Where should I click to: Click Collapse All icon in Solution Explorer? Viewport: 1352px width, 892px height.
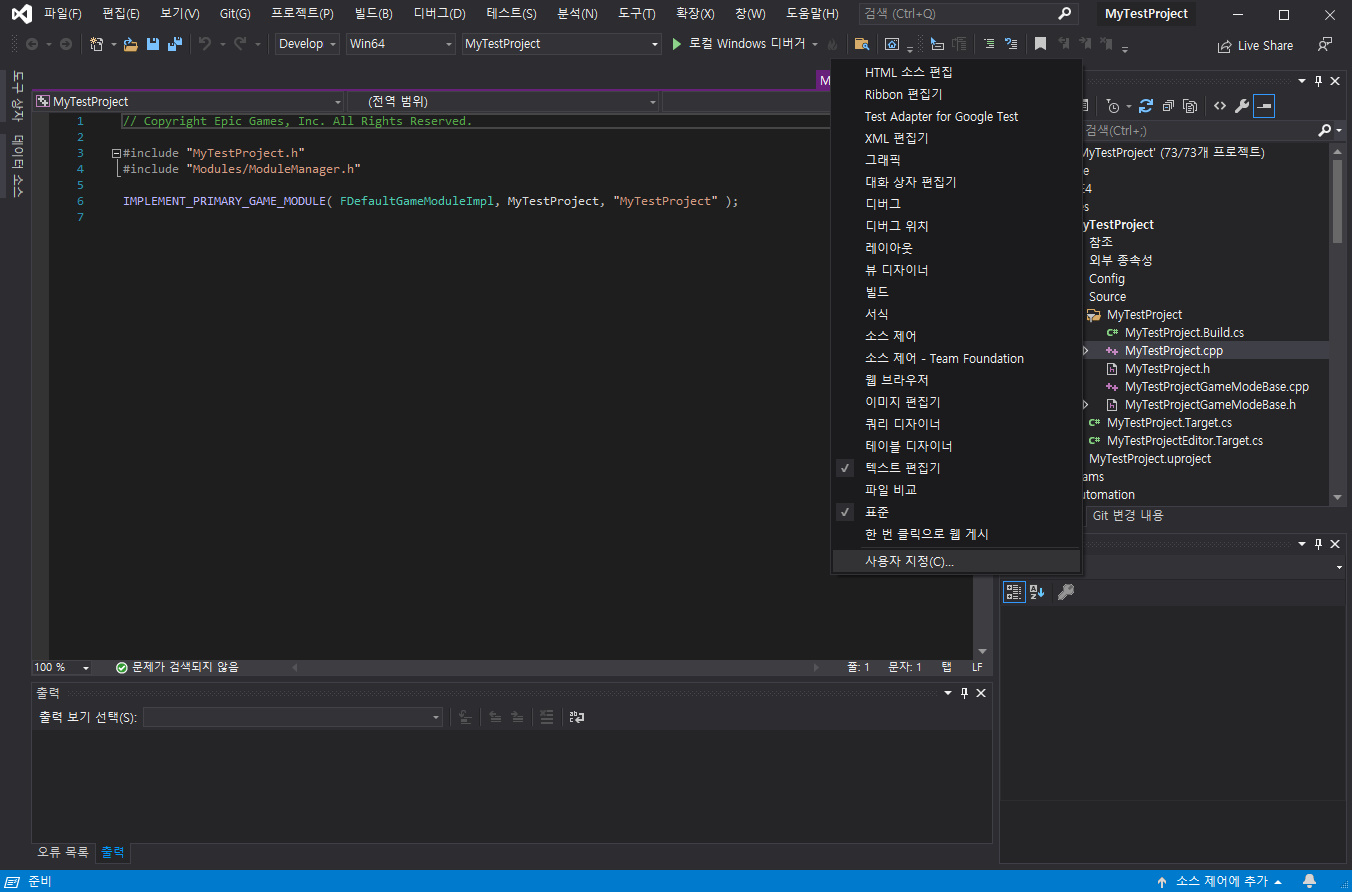coord(1168,106)
